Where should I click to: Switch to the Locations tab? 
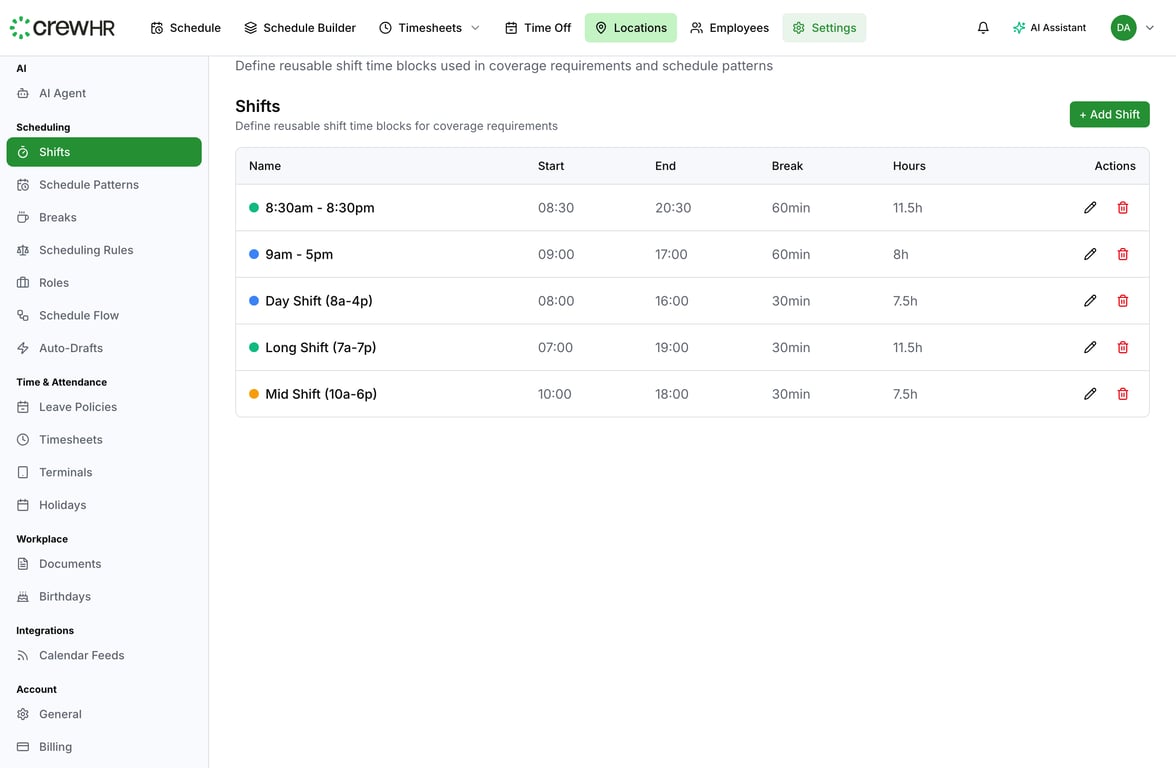630,27
